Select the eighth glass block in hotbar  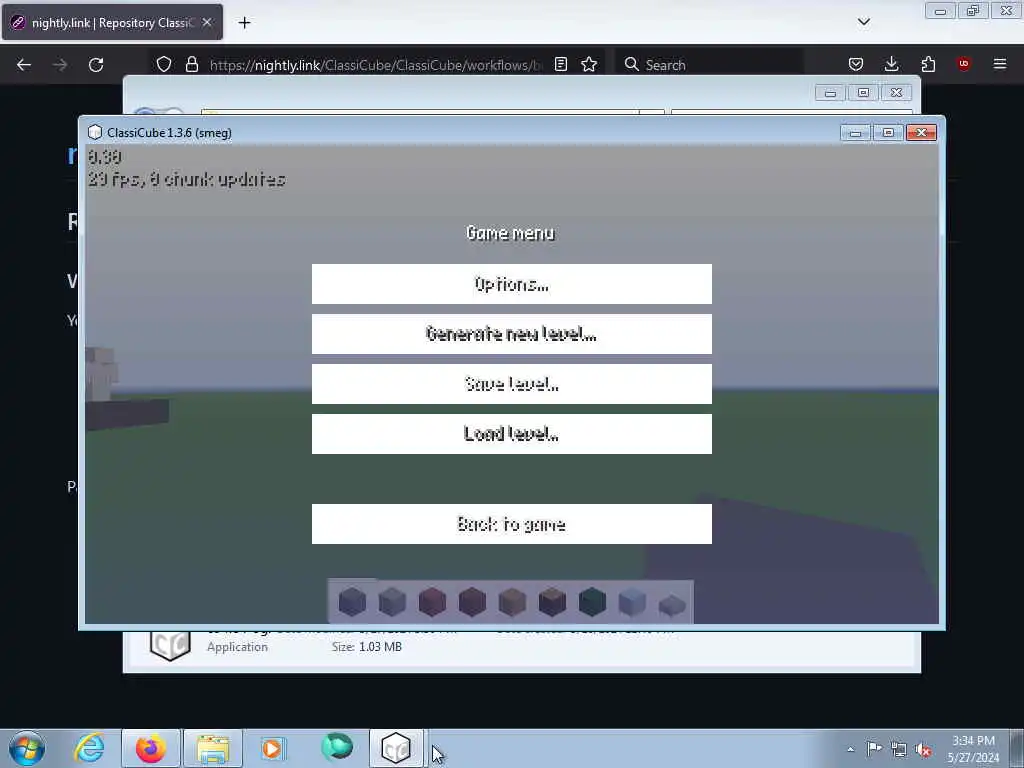(632, 602)
